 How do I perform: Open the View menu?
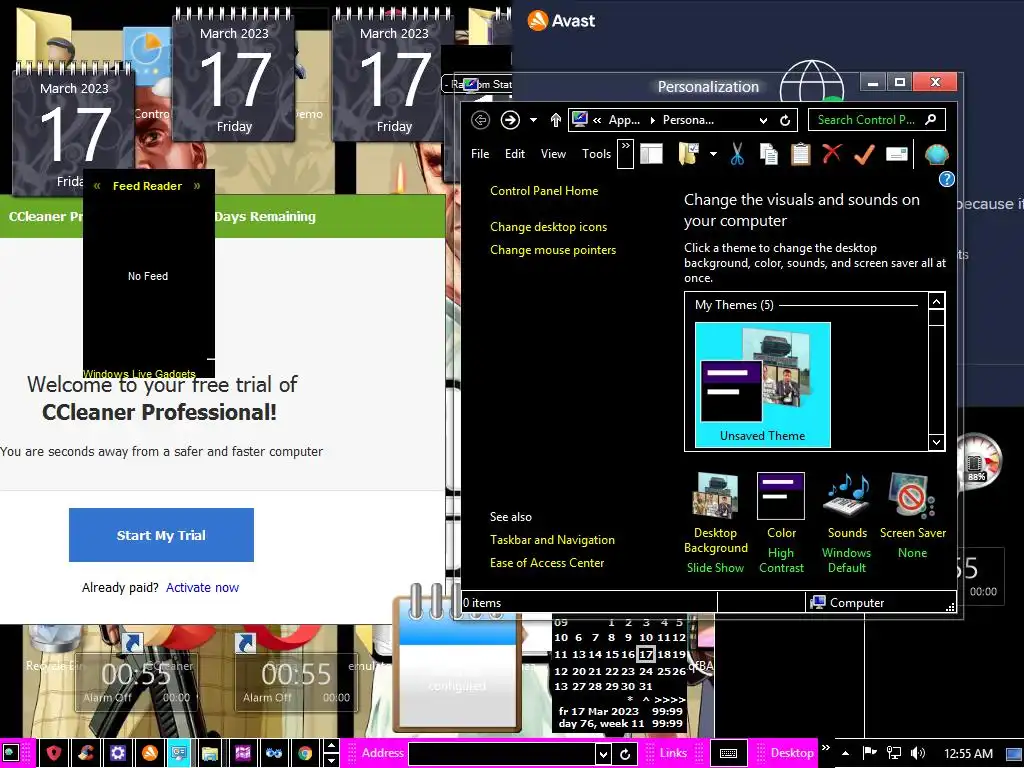click(553, 154)
